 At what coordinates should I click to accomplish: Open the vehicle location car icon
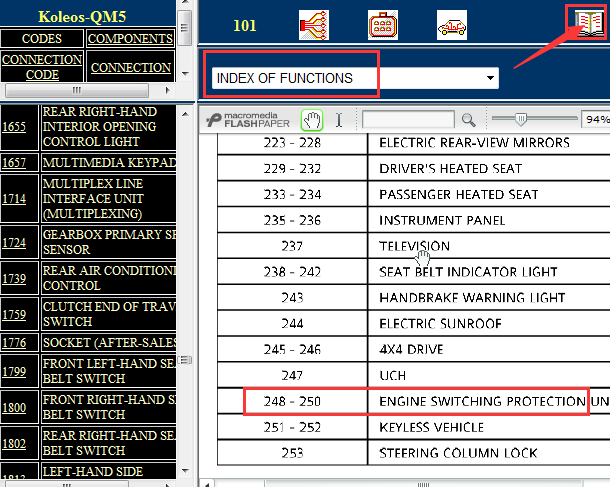click(x=452, y=24)
